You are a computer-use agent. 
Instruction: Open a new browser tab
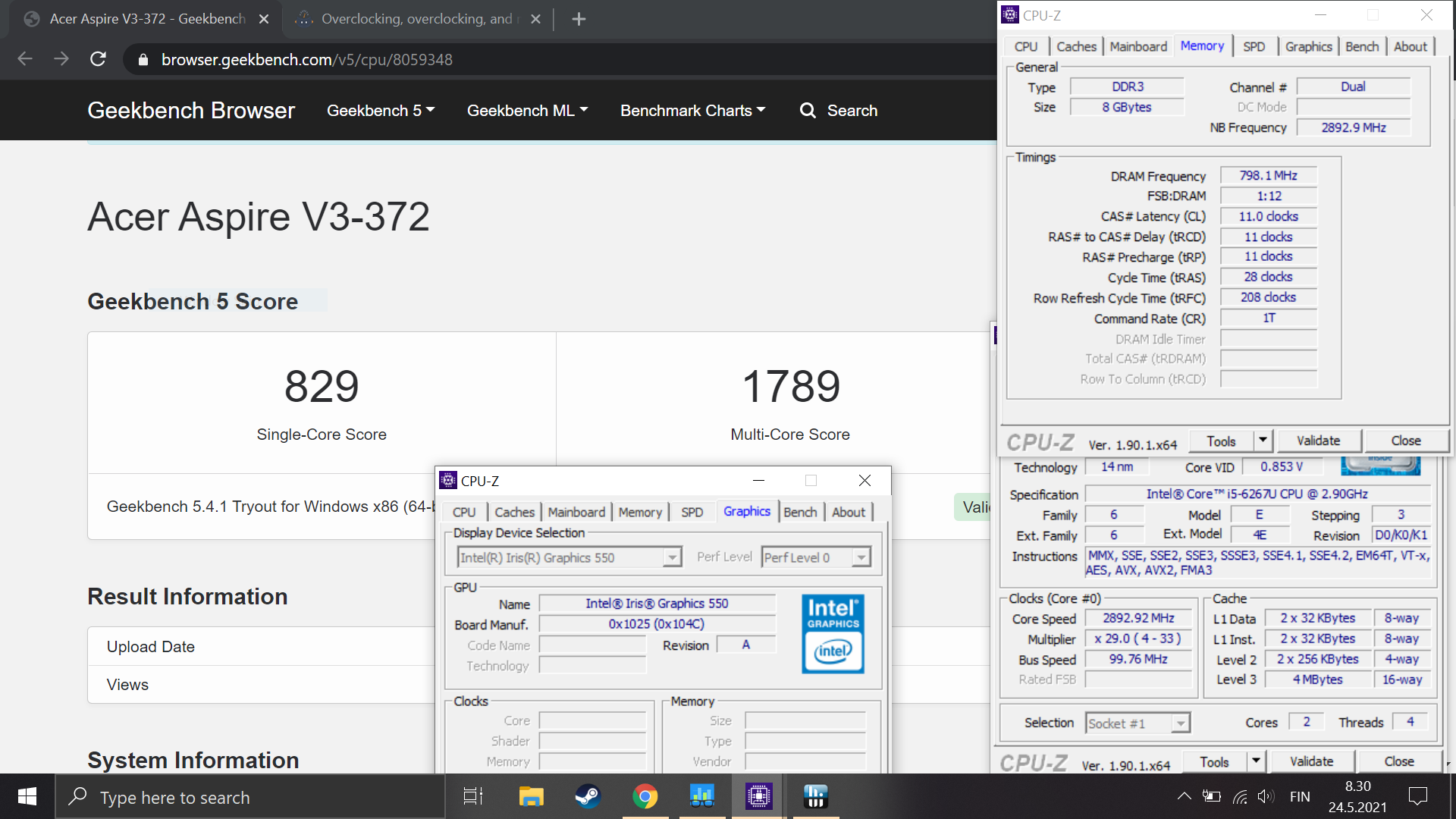[x=579, y=19]
